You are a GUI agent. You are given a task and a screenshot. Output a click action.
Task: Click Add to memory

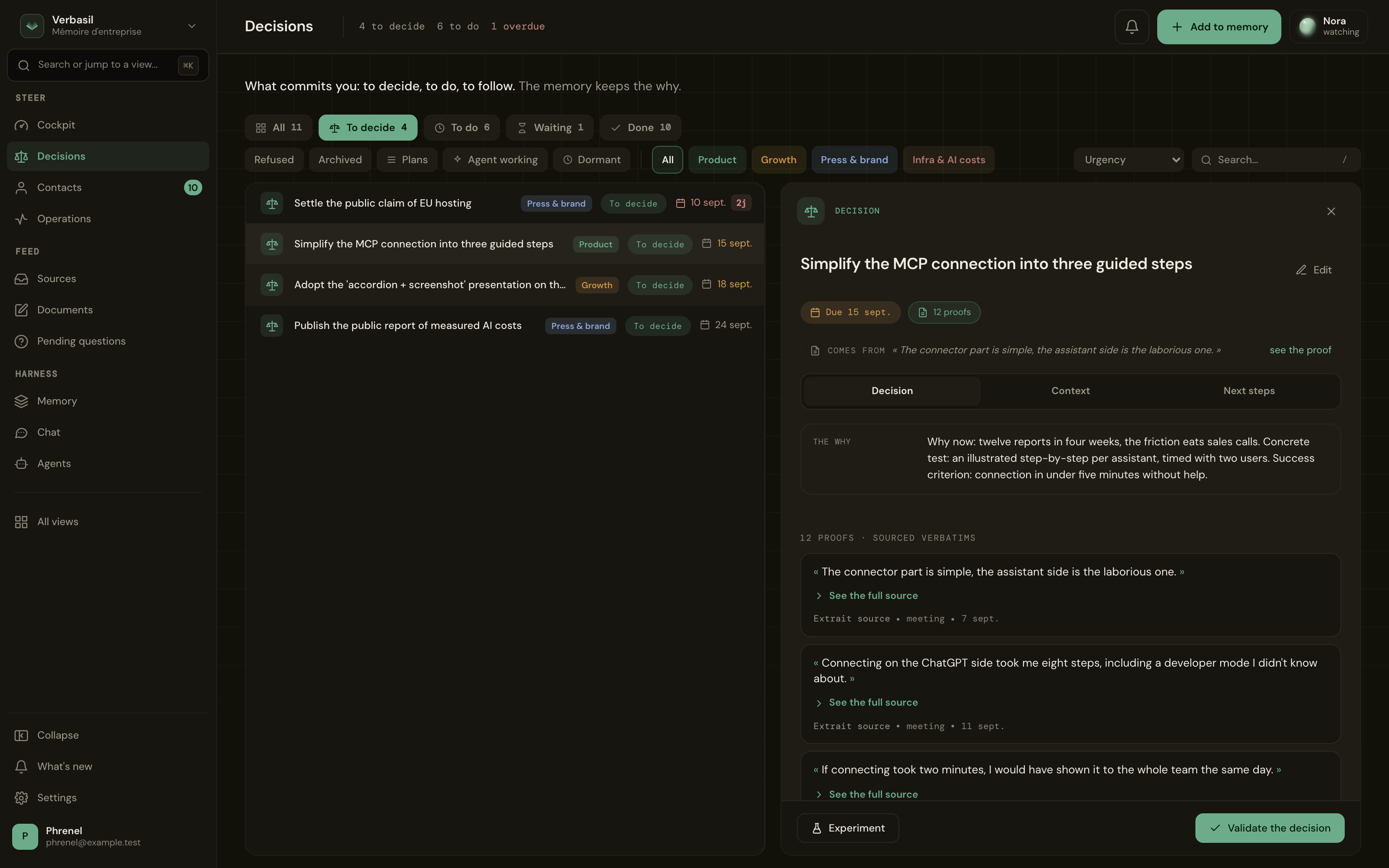pyautogui.click(x=1218, y=26)
